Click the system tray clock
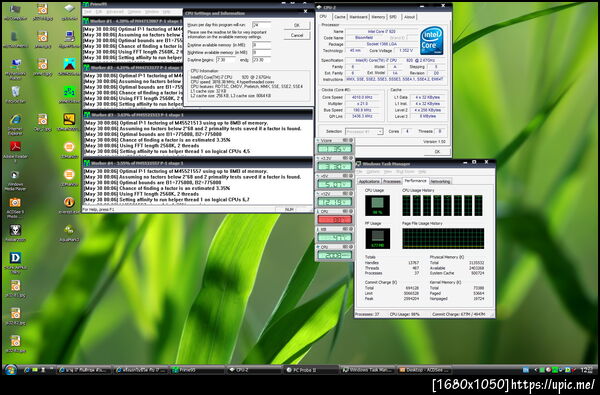 (x=586, y=370)
